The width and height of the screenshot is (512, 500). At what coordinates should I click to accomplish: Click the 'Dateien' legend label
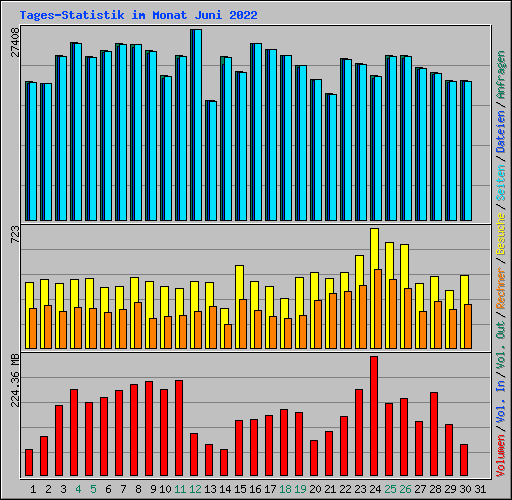tap(501, 132)
